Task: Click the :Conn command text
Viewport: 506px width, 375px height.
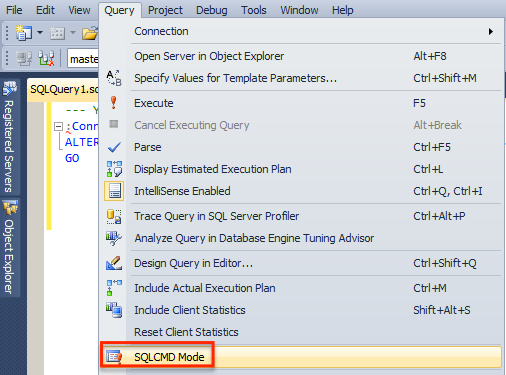Action: (82, 126)
